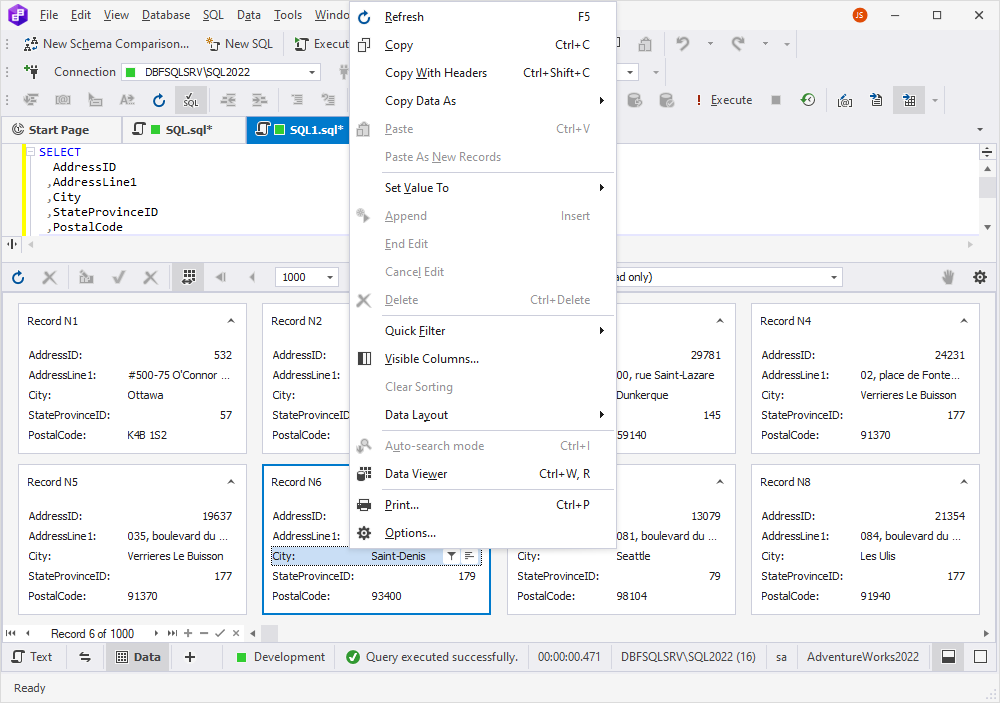Click the filter funnel icon on the City field
Image resolution: width=1000 pixels, height=703 pixels.
[451, 556]
